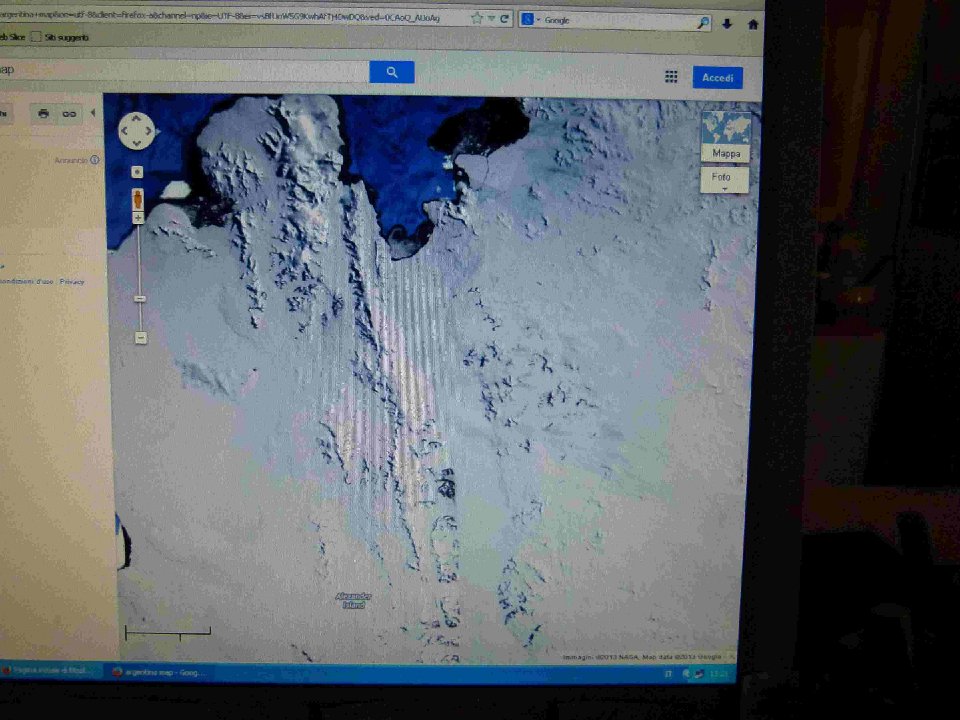Pan the map south with the down arrow
This screenshot has width=960, height=720.
137,144
